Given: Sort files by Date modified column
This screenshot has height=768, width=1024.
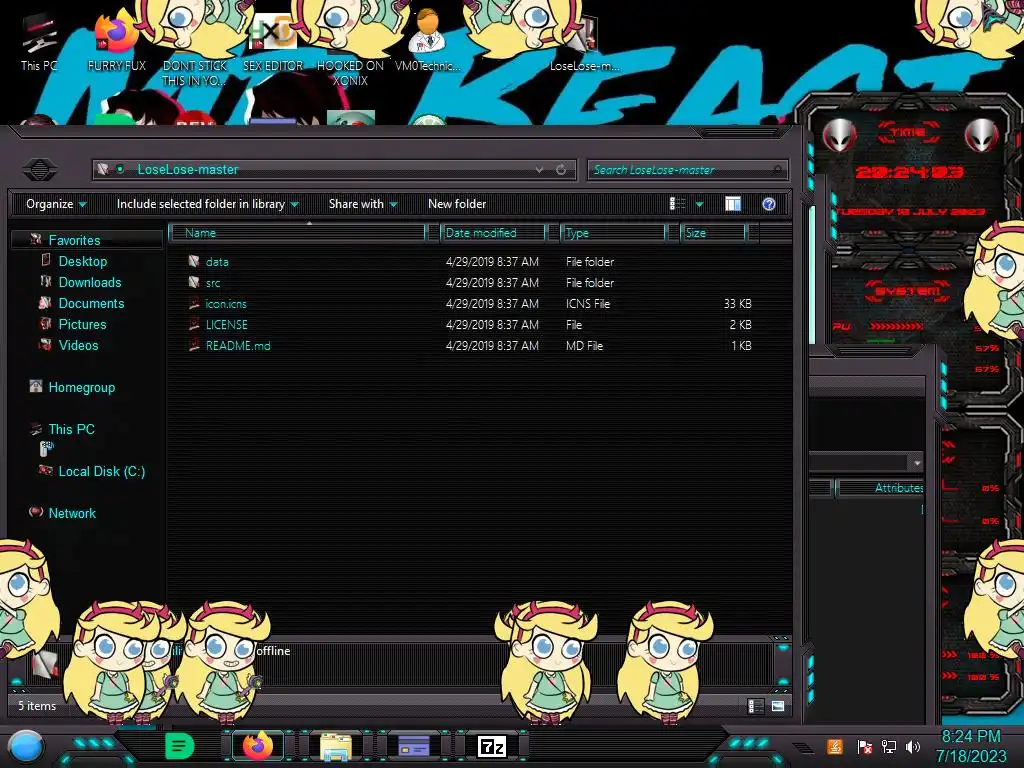Looking at the screenshot, I should pyautogui.click(x=494, y=232).
